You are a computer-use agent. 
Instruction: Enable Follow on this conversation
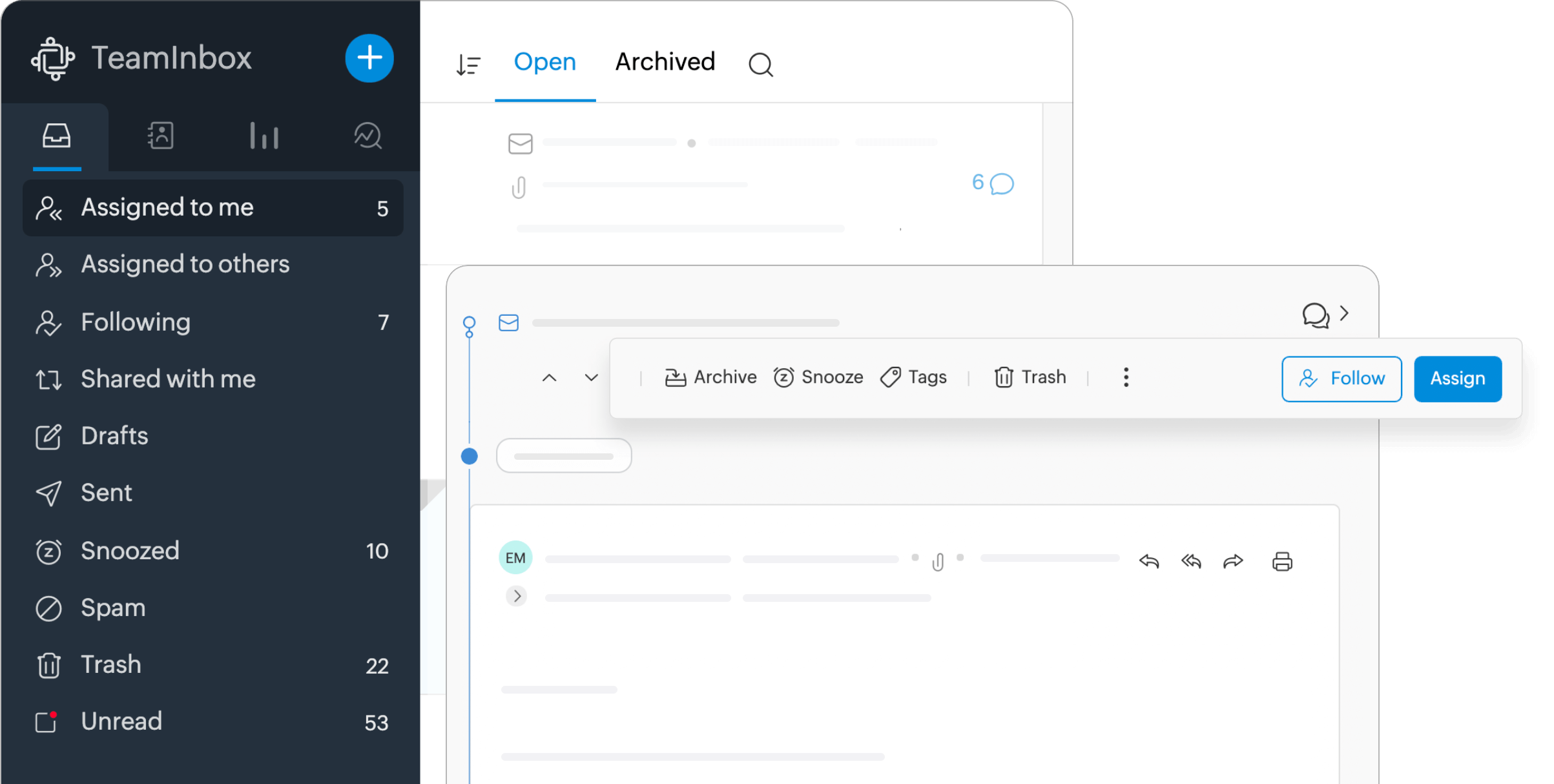[1341, 379]
